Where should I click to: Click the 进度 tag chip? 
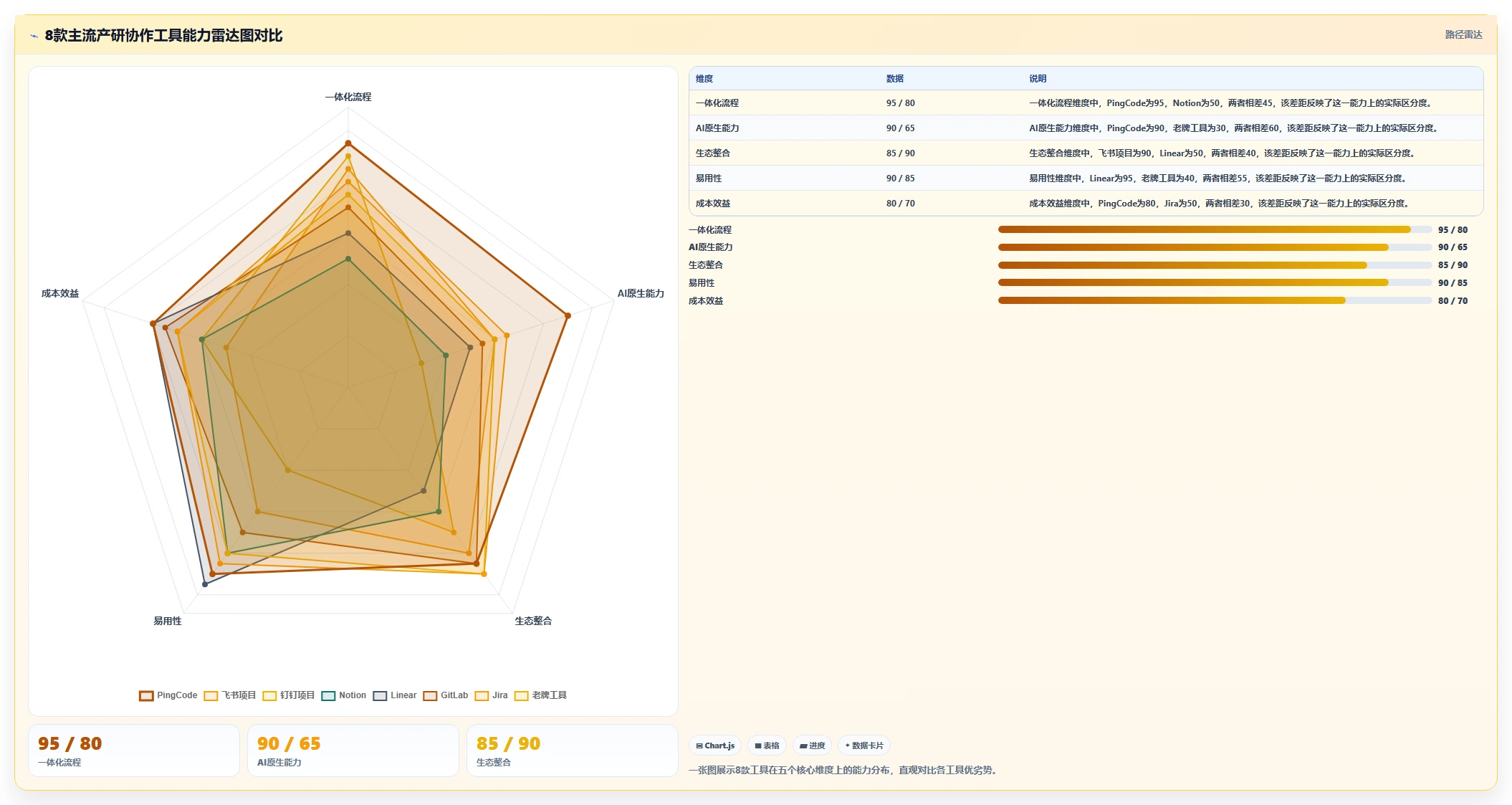813,746
